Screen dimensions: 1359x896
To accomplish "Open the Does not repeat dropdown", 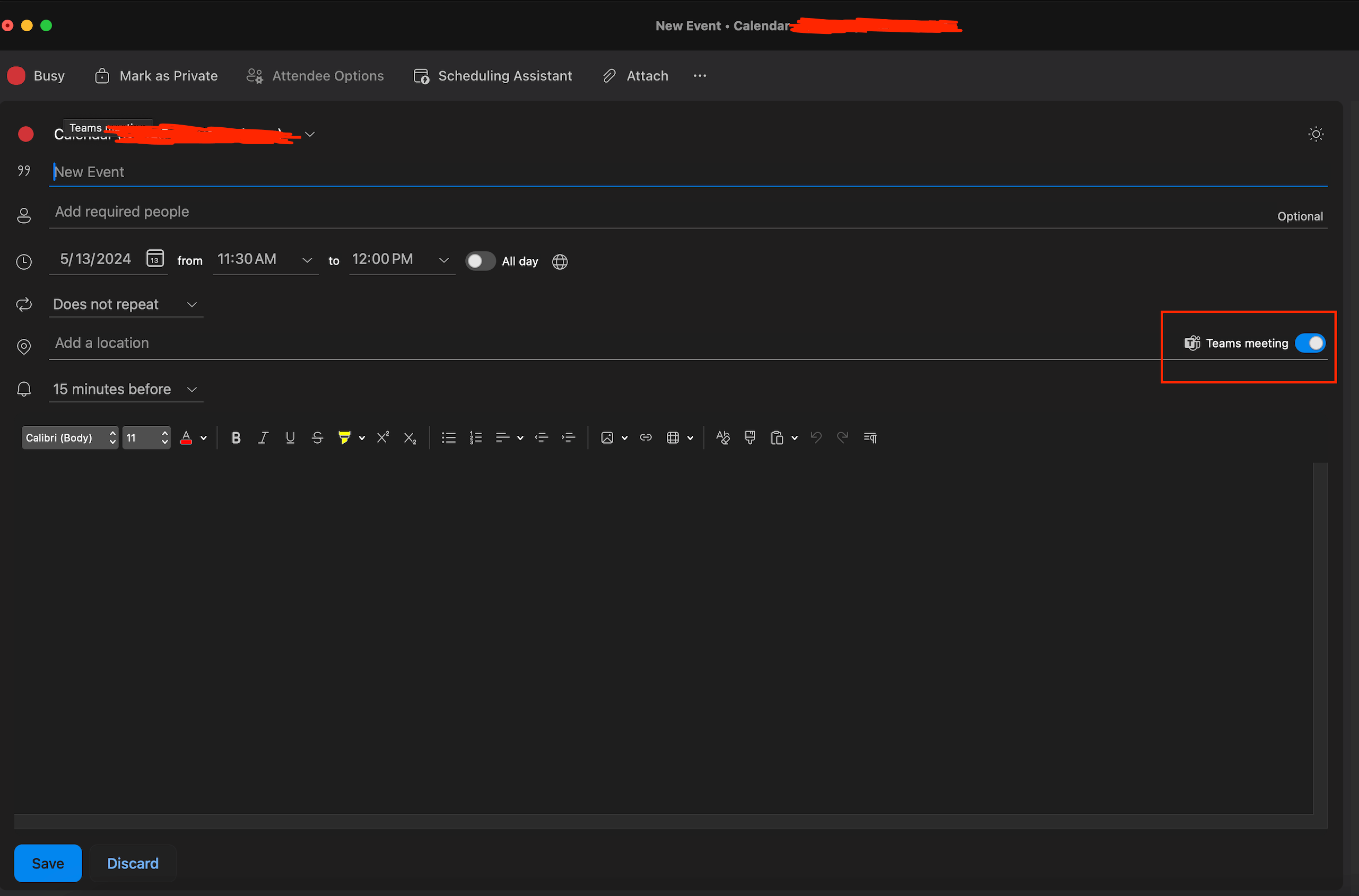I will pos(126,304).
